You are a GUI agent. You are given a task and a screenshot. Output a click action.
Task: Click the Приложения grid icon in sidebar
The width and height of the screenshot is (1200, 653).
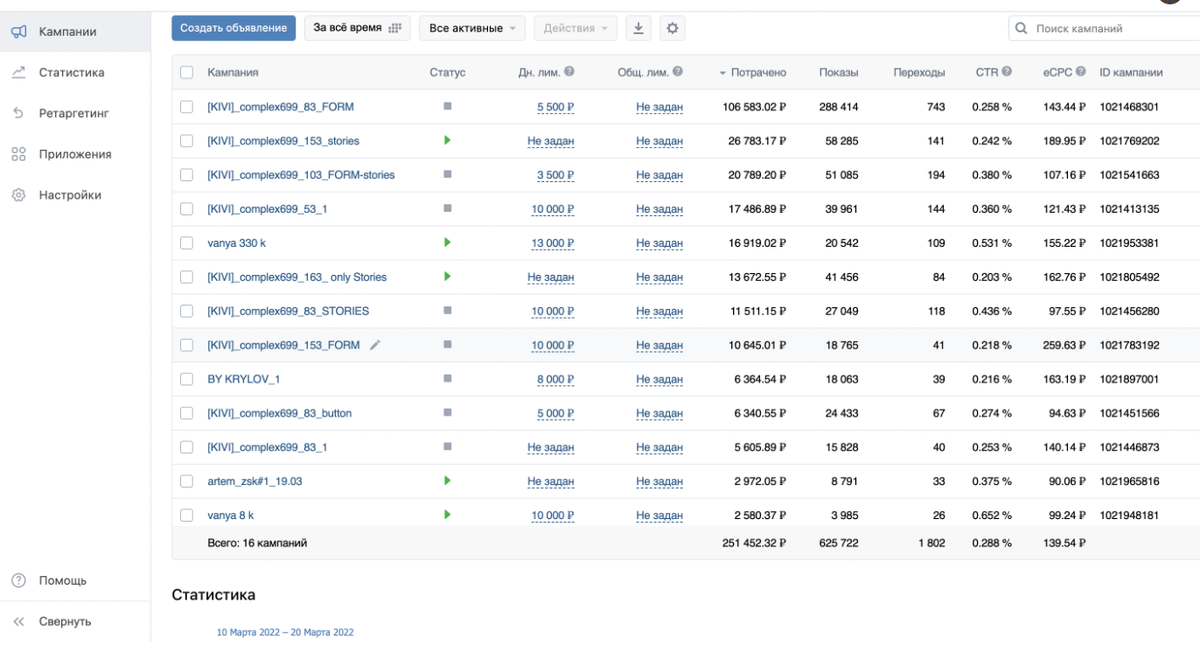pyautogui.click(x=19, y=154)
